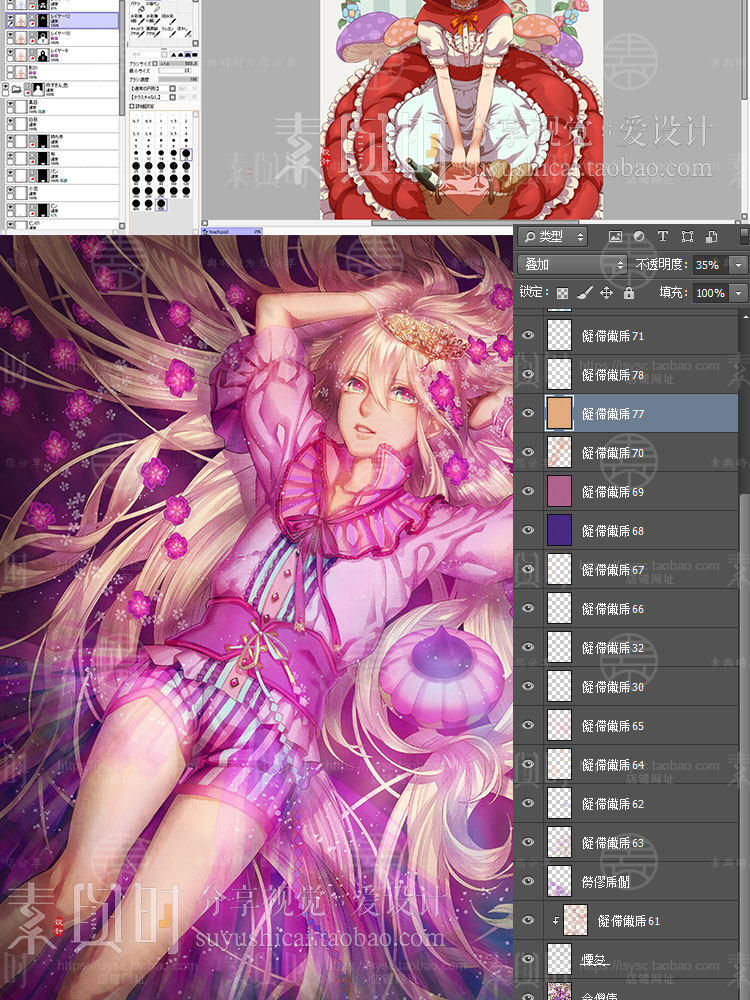Pick the brush size 10 preset dot

(136, 153)
